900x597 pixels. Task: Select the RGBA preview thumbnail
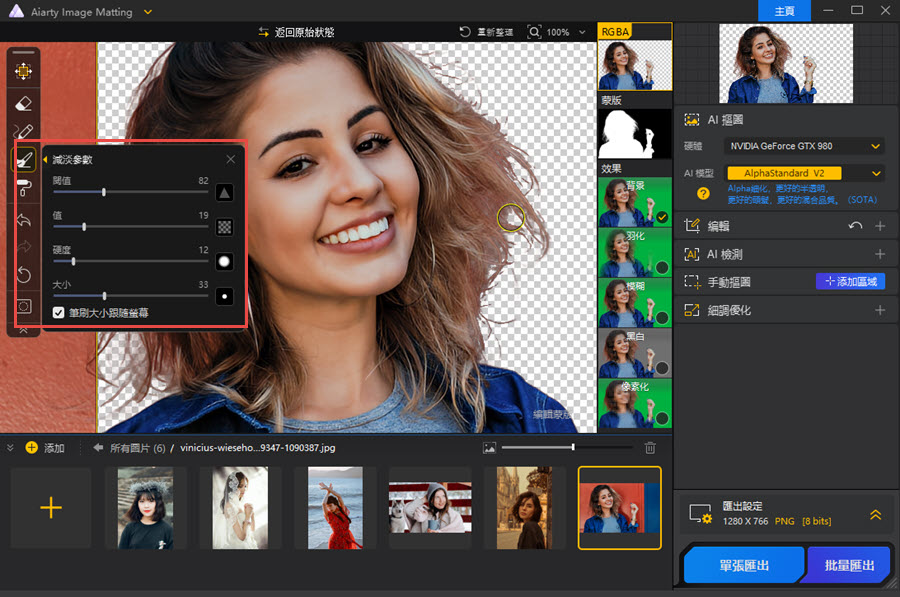(x=635, y=65)
